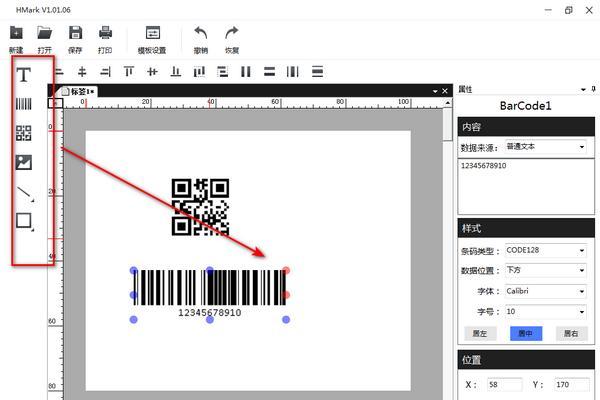Select the rectangle shape tool
Screen dimensions: 600x400
coord(24,221)
